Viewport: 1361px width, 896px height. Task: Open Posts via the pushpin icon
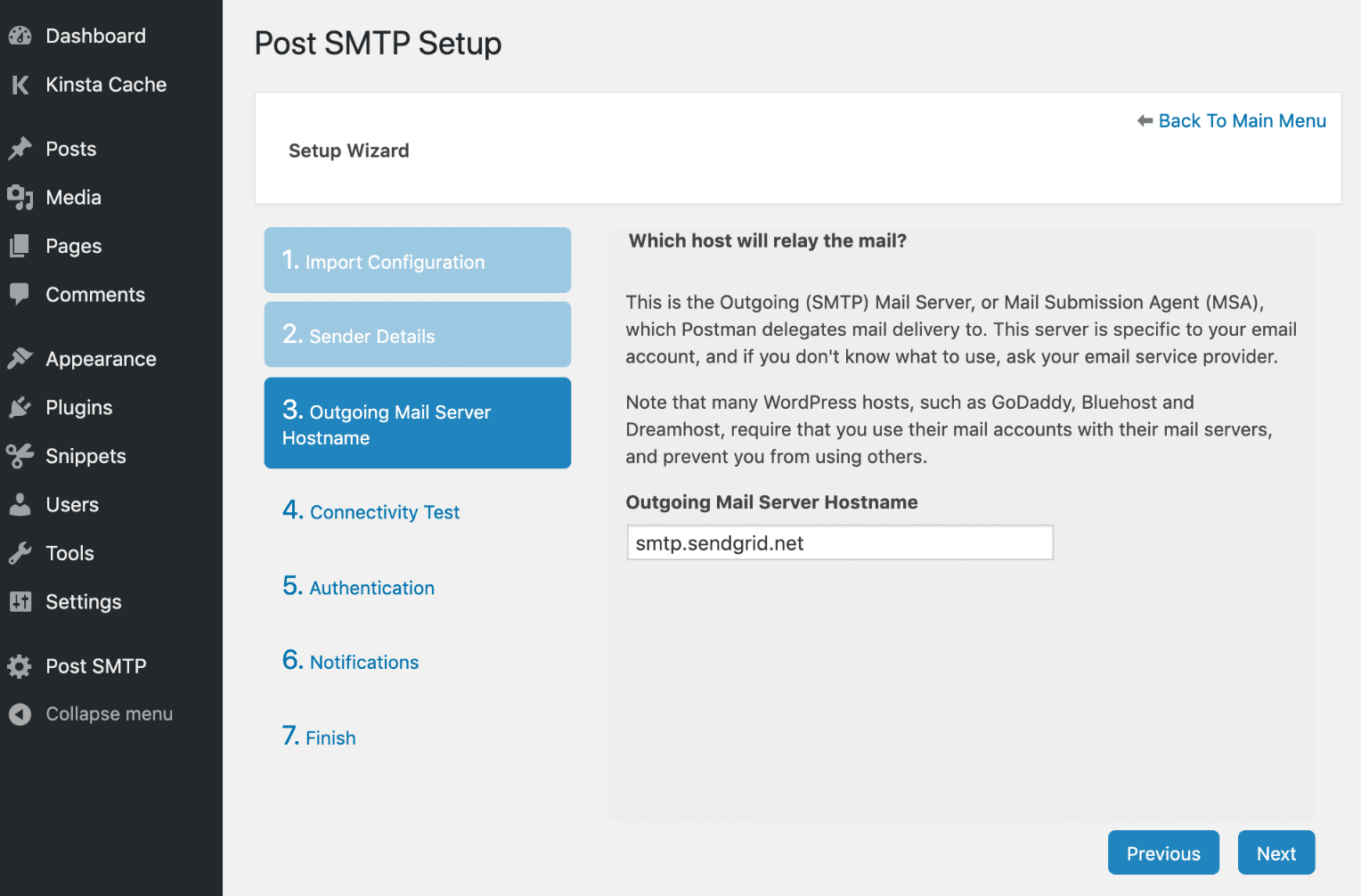point(20,148)
